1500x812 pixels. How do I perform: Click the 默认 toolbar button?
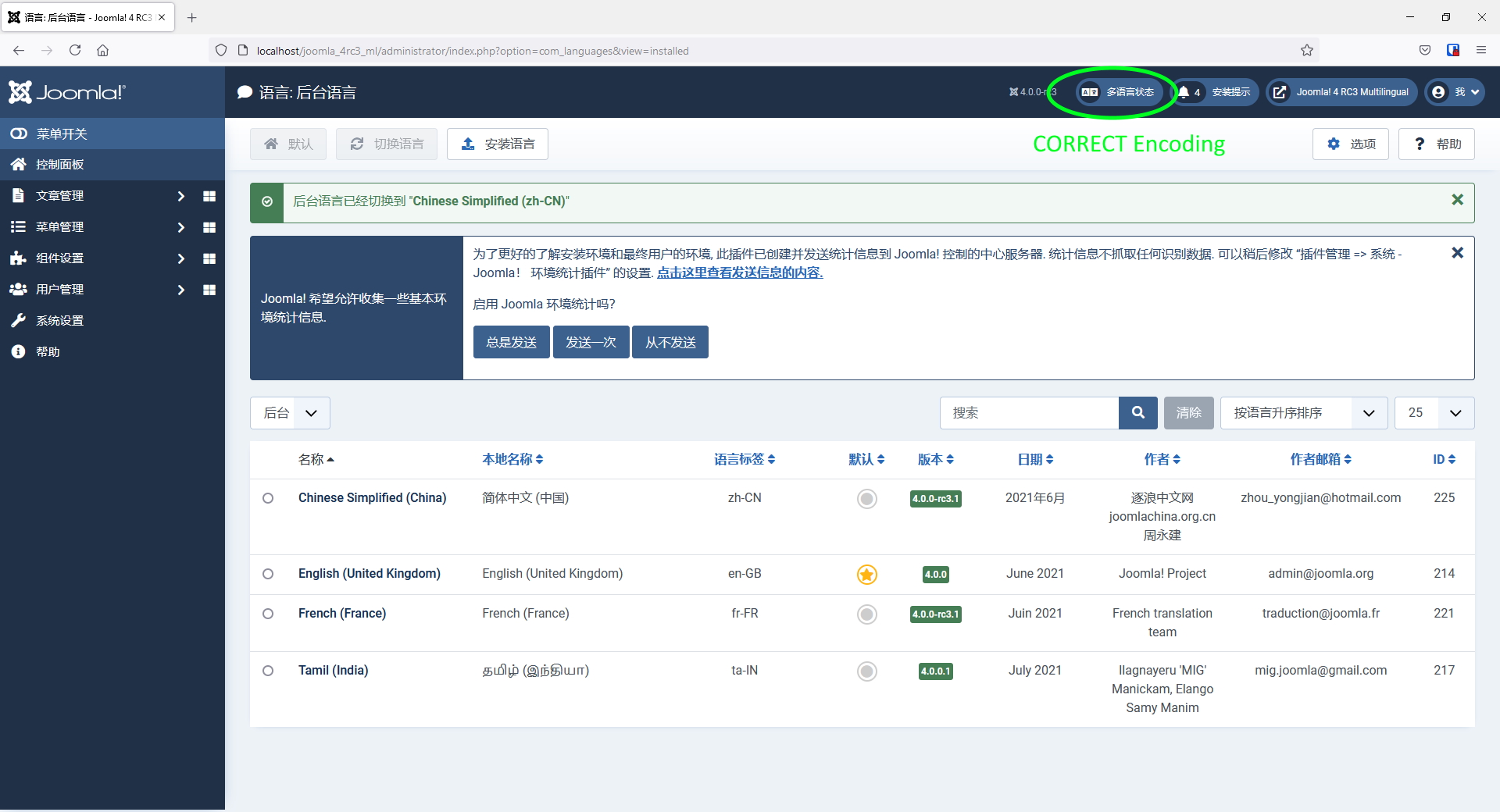(x=288, y=144)
